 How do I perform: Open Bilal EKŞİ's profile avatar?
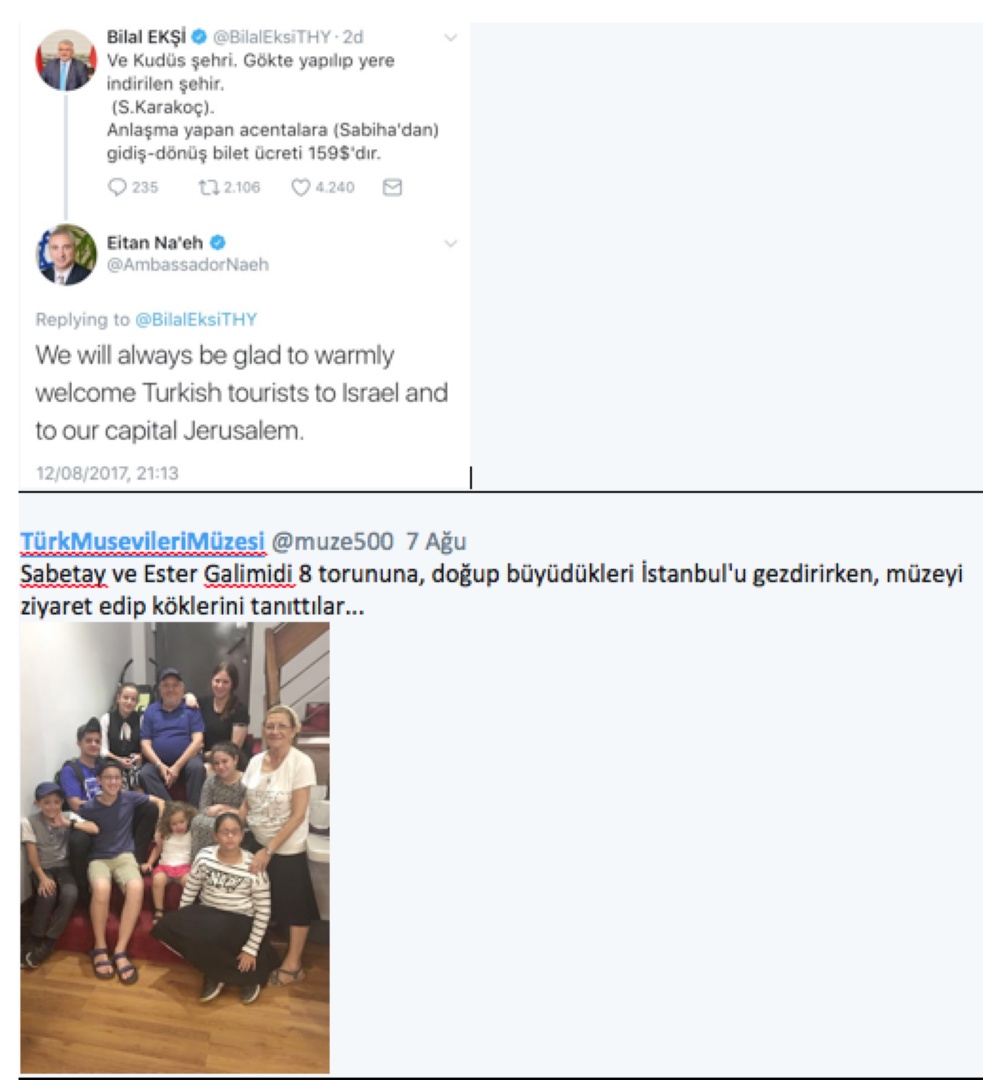click(x=65, y=60)
